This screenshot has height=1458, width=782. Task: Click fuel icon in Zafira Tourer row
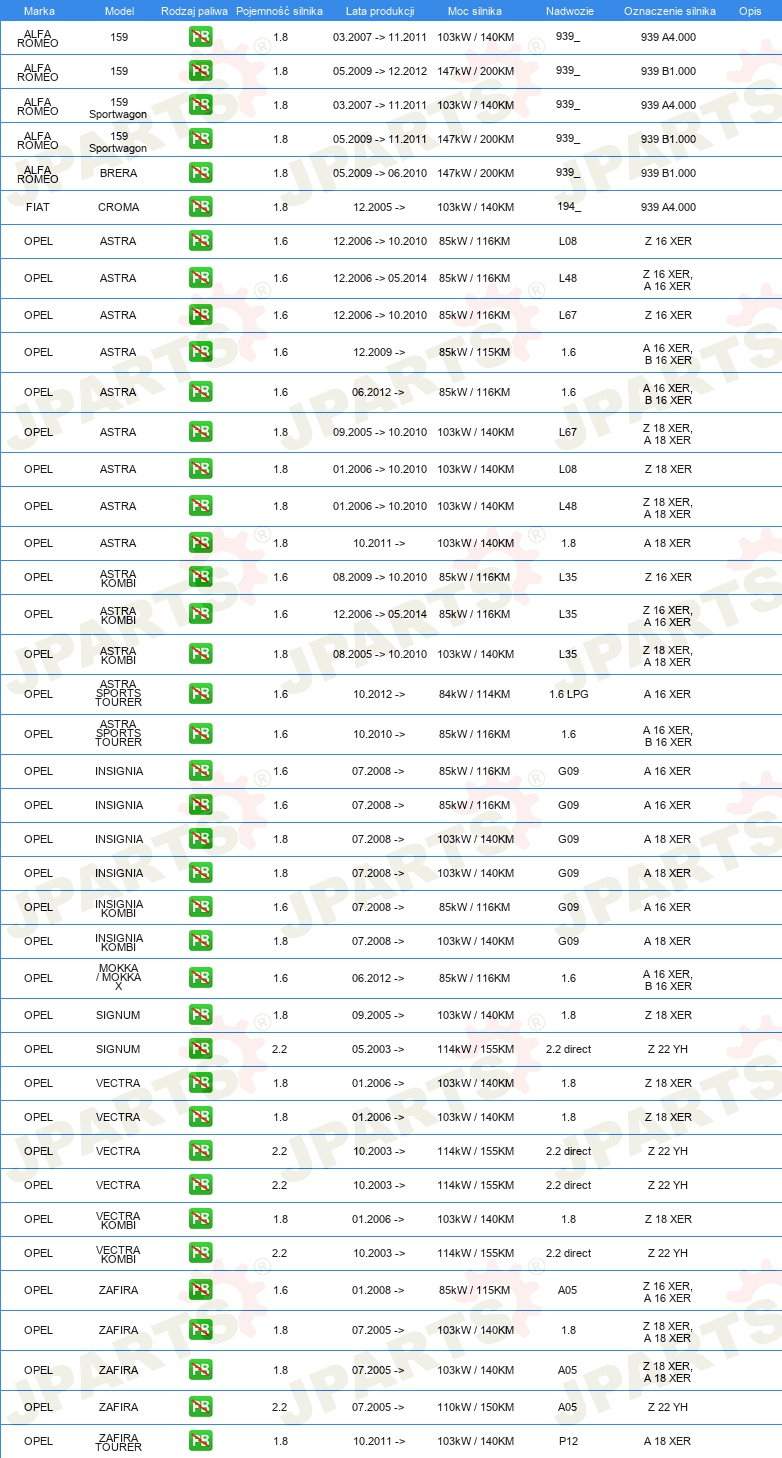[200, 1441]
